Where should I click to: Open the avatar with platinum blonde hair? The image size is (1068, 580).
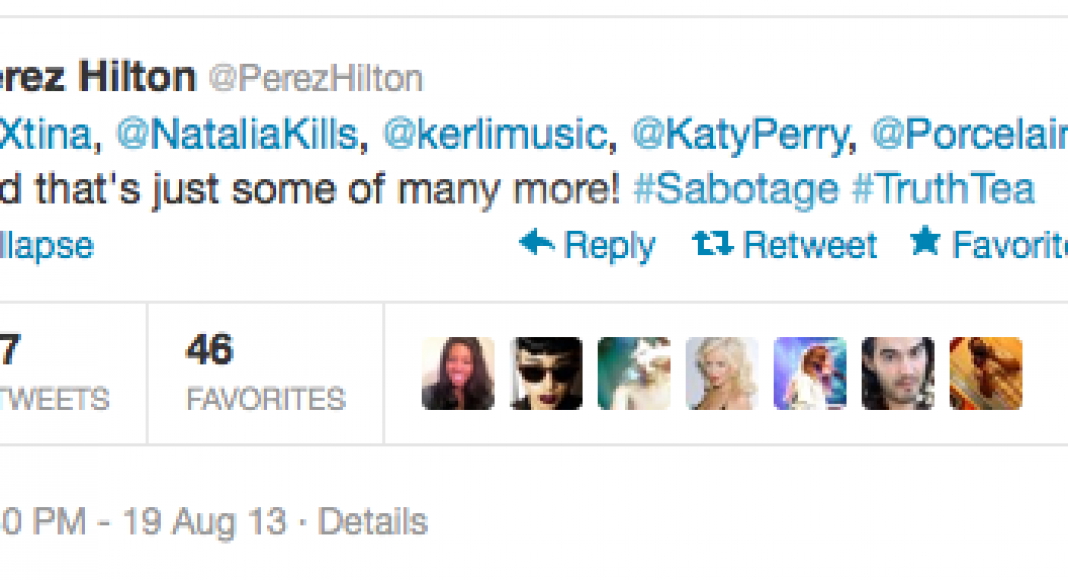[722, 373]
